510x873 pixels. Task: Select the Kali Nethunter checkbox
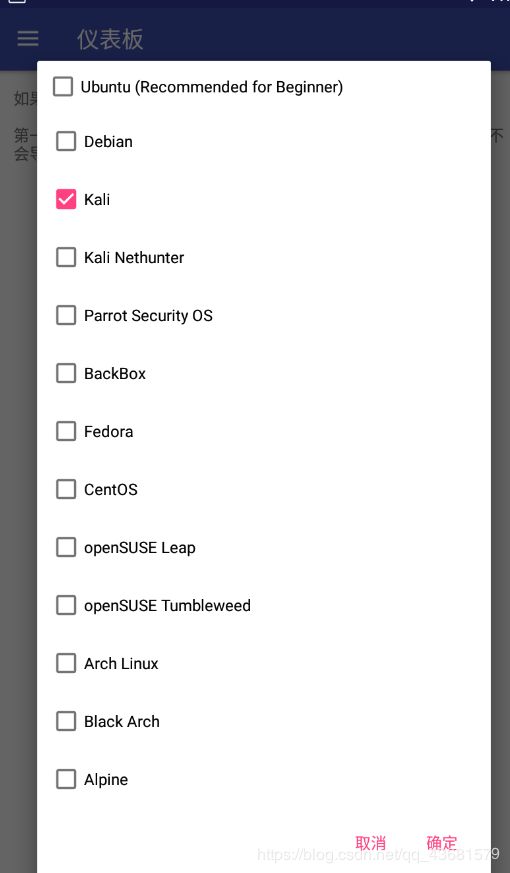pyautogui.click(x=66, y=257)
